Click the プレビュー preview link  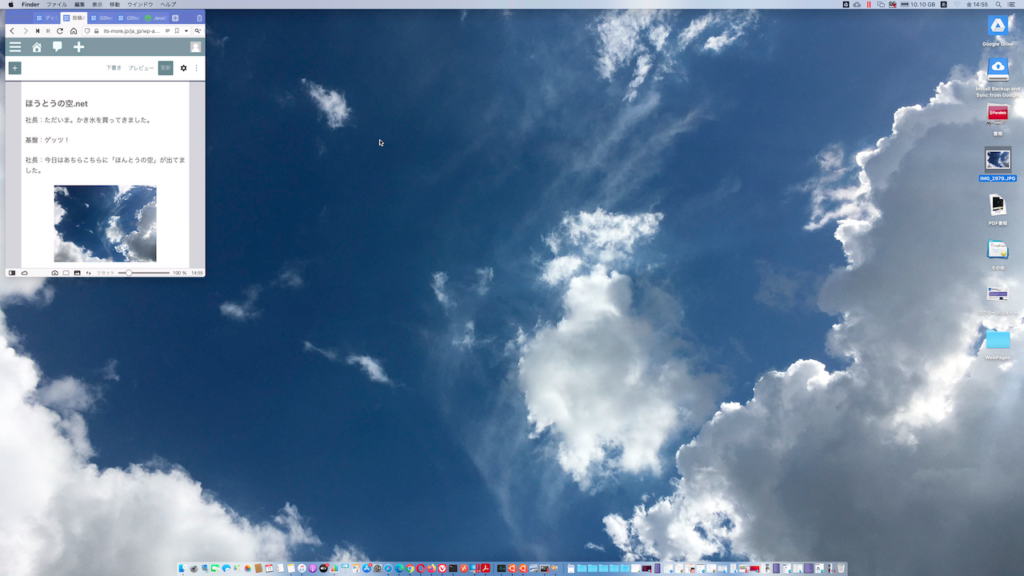(x=141, y=68)
